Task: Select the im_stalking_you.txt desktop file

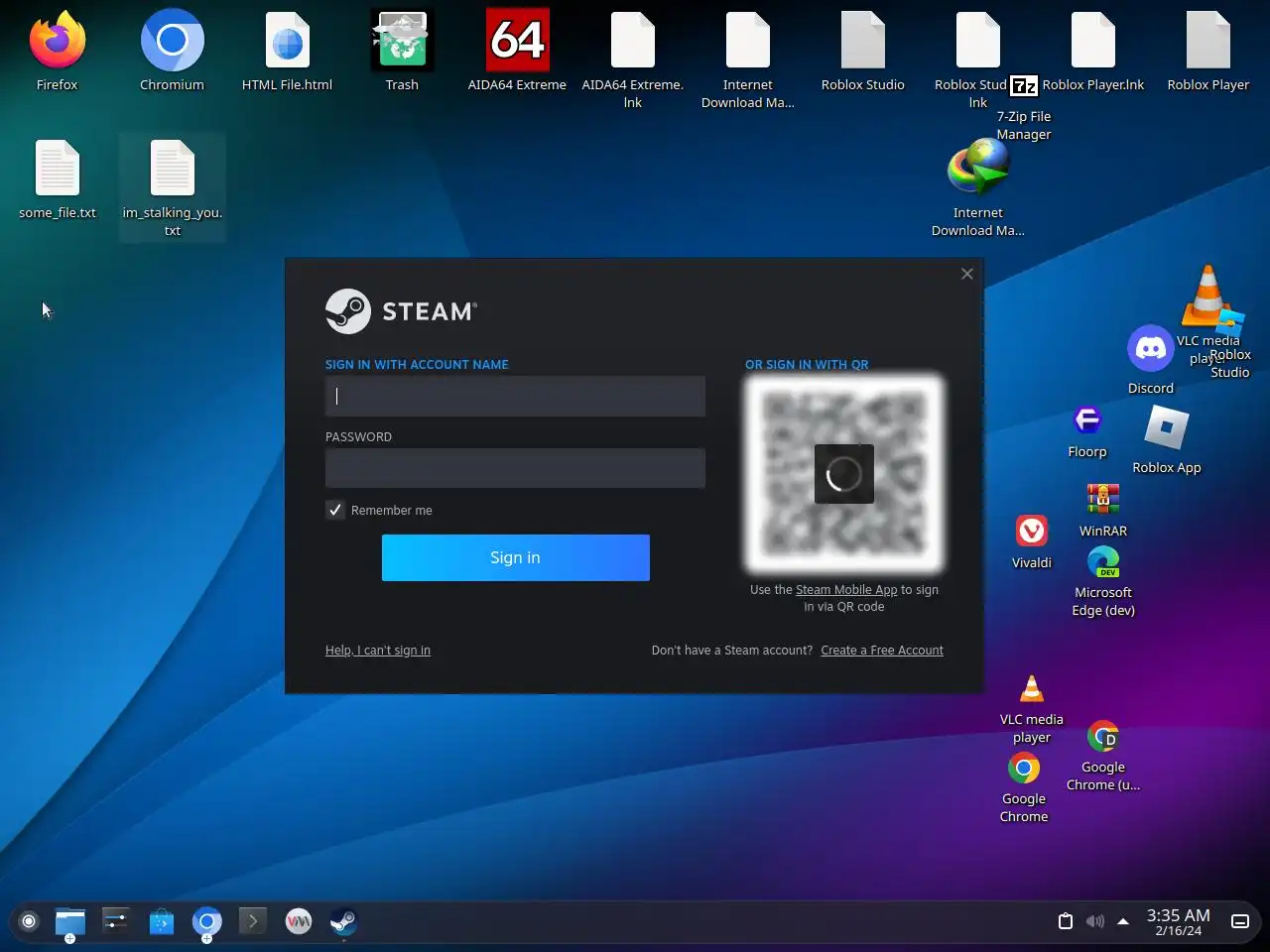Action: pos(173,169)
